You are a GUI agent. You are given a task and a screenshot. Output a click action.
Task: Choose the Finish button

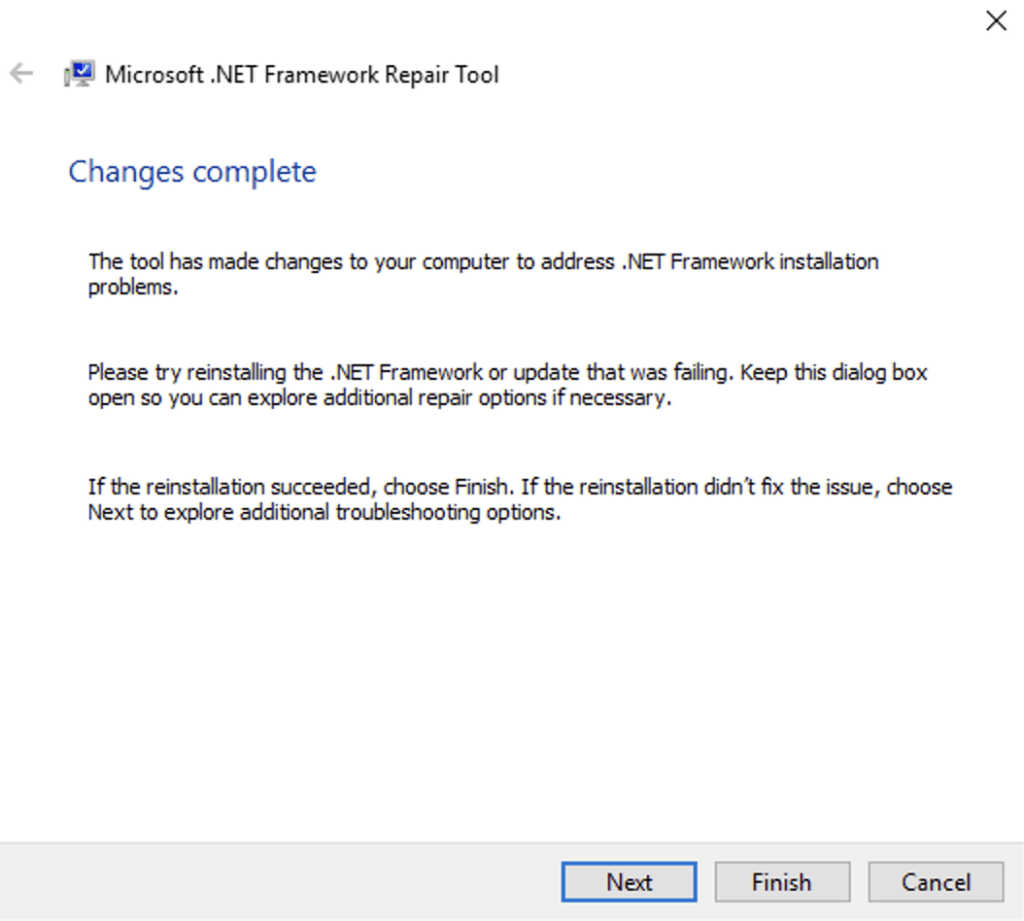point(781,882)
